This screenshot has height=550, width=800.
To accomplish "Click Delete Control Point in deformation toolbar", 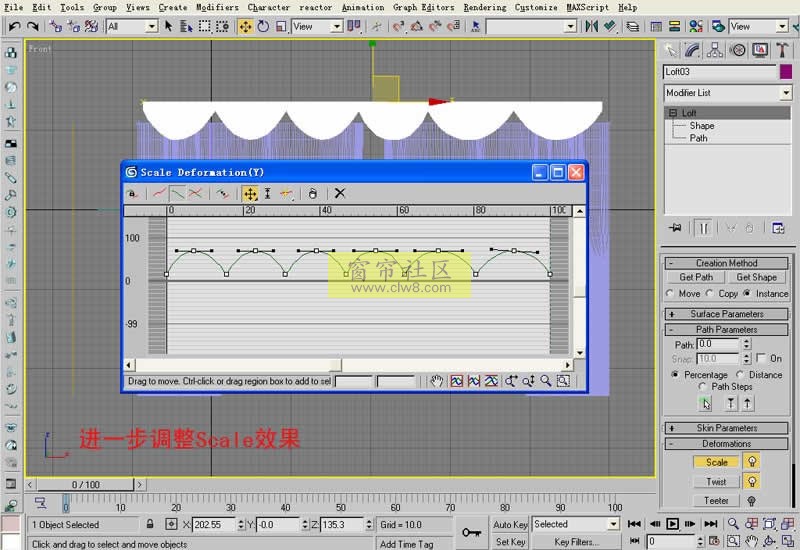I will 312,193.
